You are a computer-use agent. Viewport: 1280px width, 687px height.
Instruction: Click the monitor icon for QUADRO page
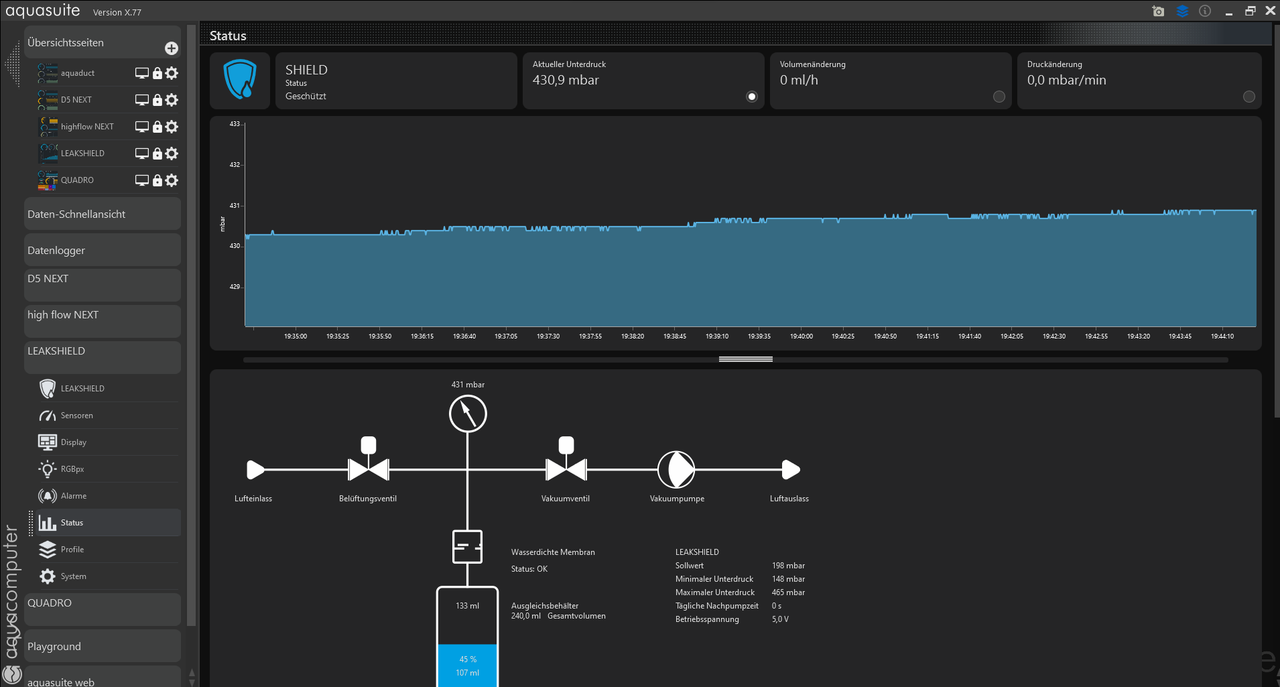(x=142, y=181)
